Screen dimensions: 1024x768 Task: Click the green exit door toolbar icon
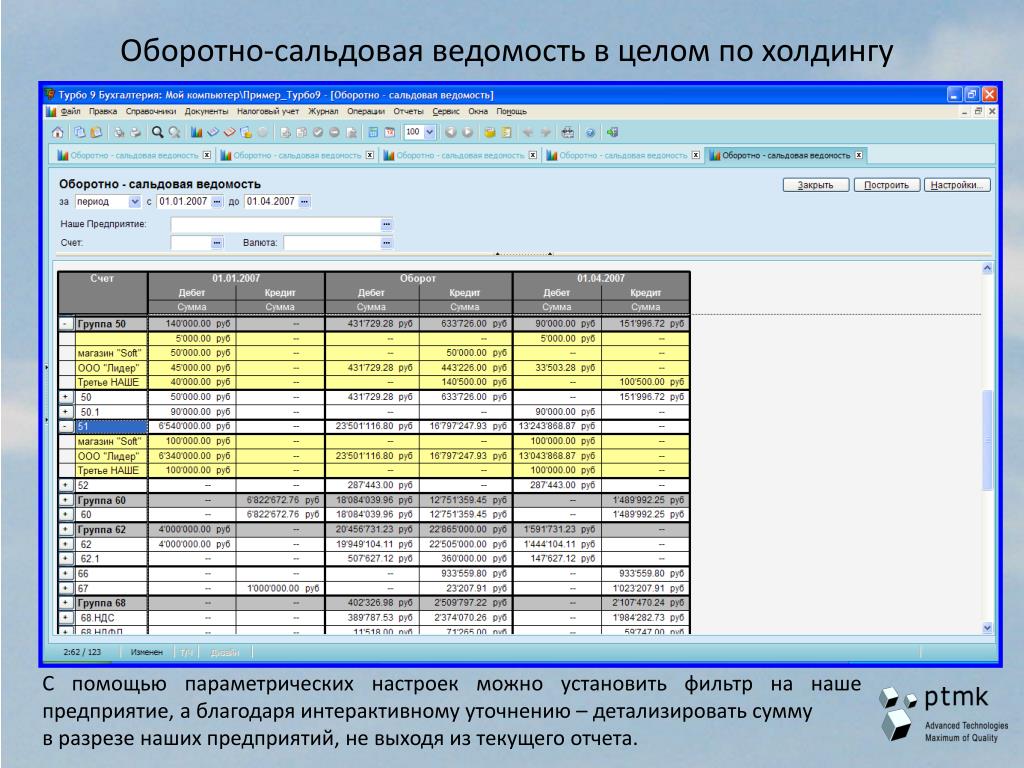click(x=612, y=133)
